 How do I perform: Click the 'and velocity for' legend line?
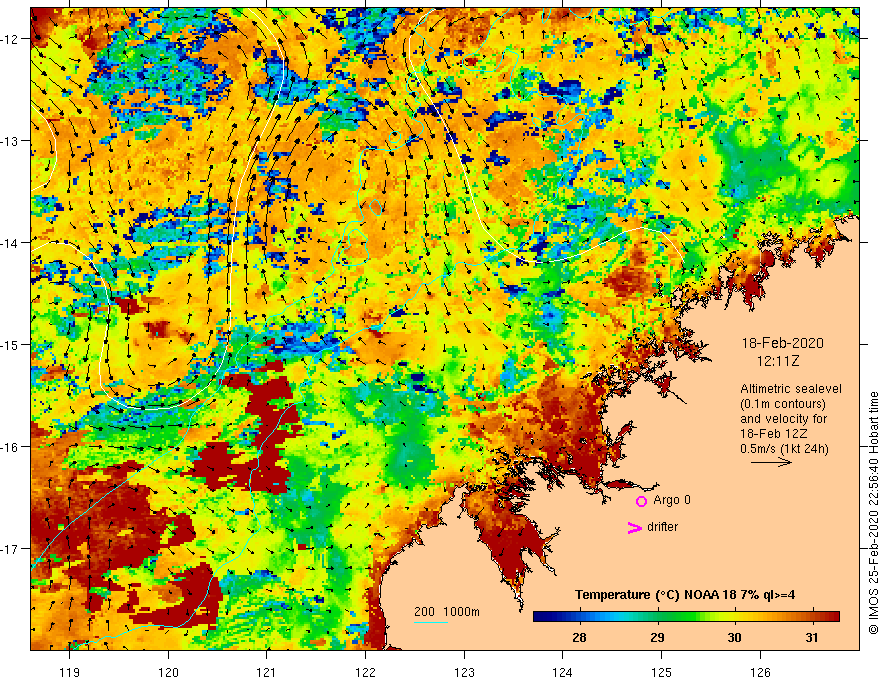(x=783, y=419)
